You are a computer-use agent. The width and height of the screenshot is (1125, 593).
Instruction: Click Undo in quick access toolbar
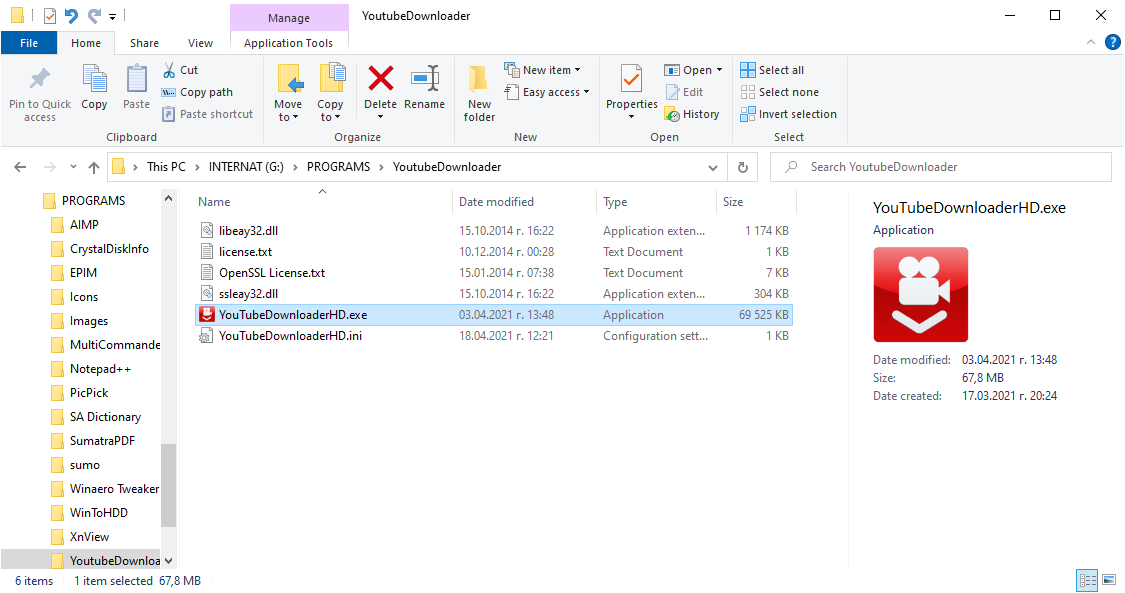coord(71,15)
